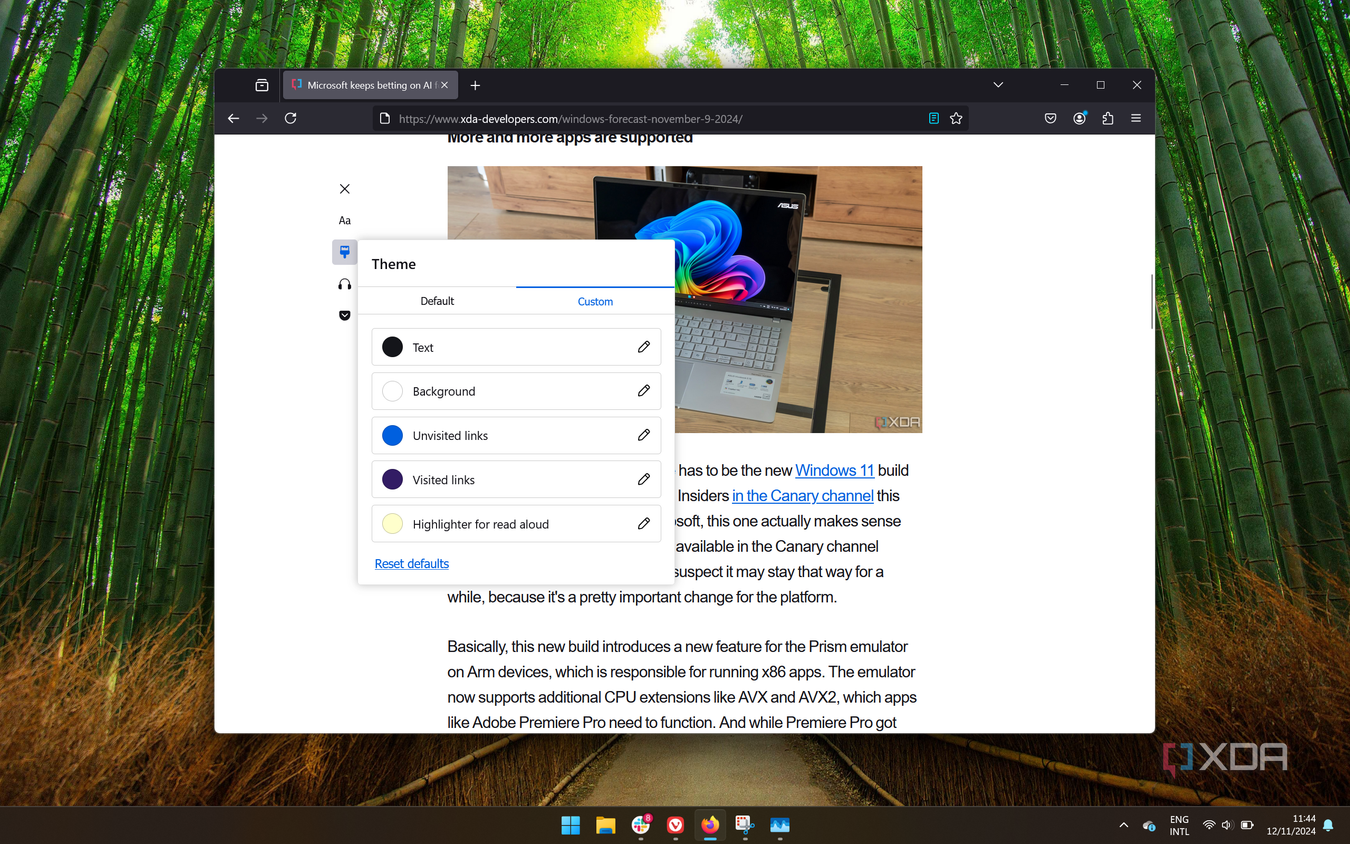The height and width of the screenshot is (844, 1350).
Task: Go forward to the next page
Action: pos(262,118)
